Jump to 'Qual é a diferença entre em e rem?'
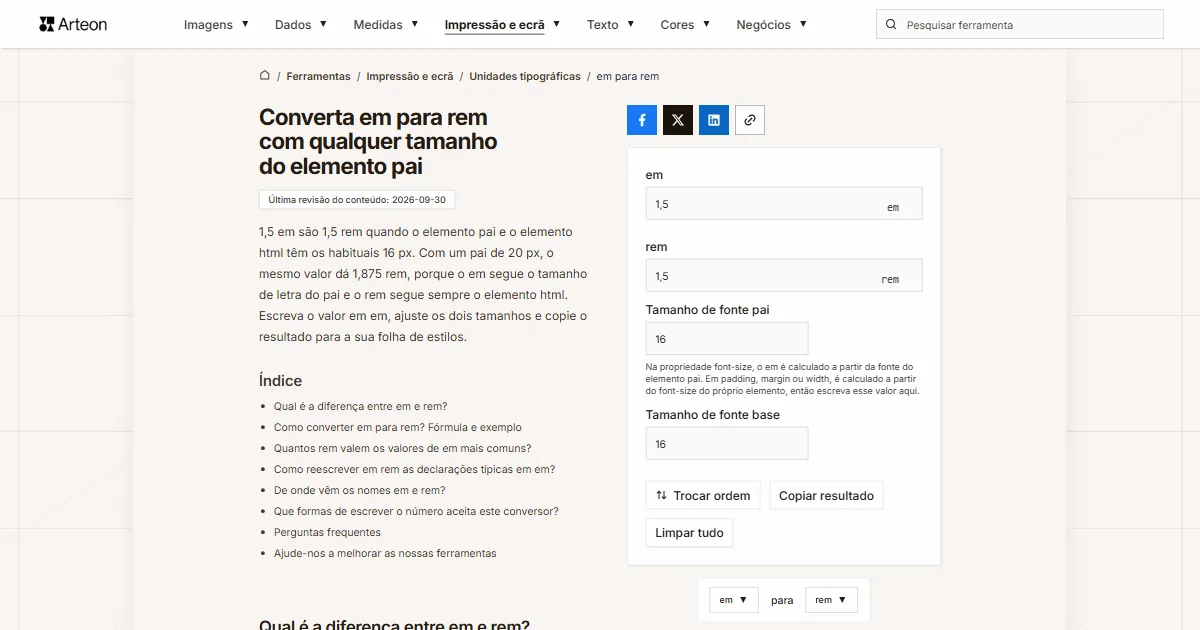 pyautogui.click(x=361, y=406)
